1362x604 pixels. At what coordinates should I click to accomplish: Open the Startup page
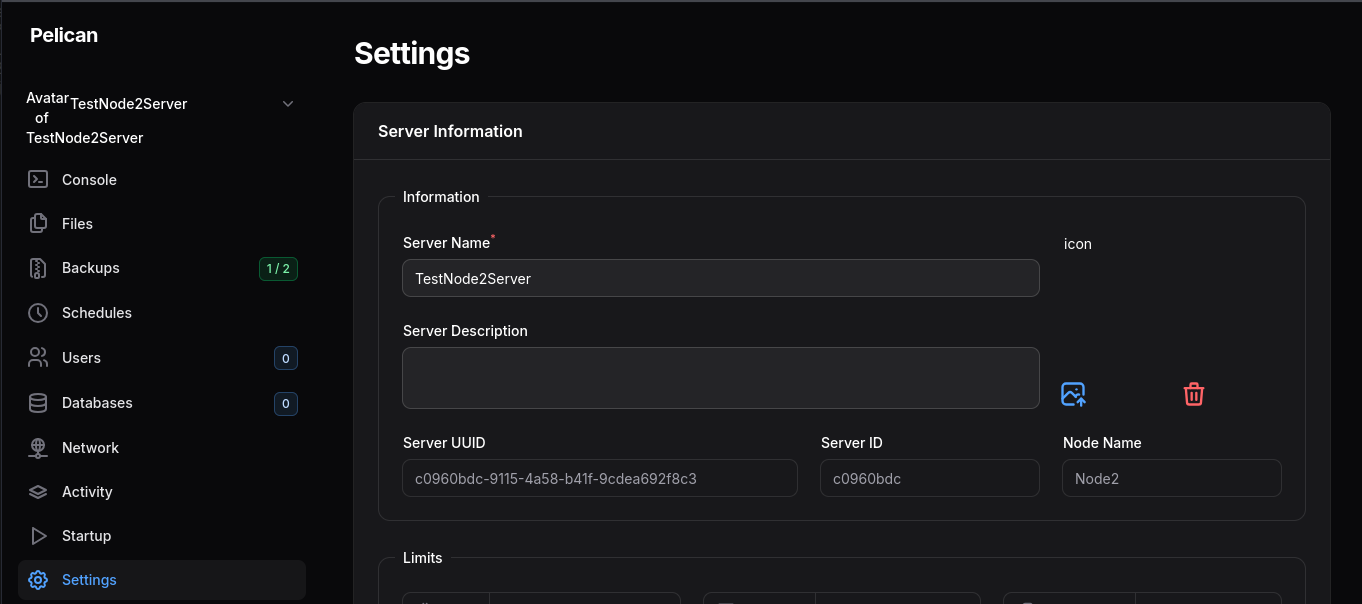(x=162, y=536)
